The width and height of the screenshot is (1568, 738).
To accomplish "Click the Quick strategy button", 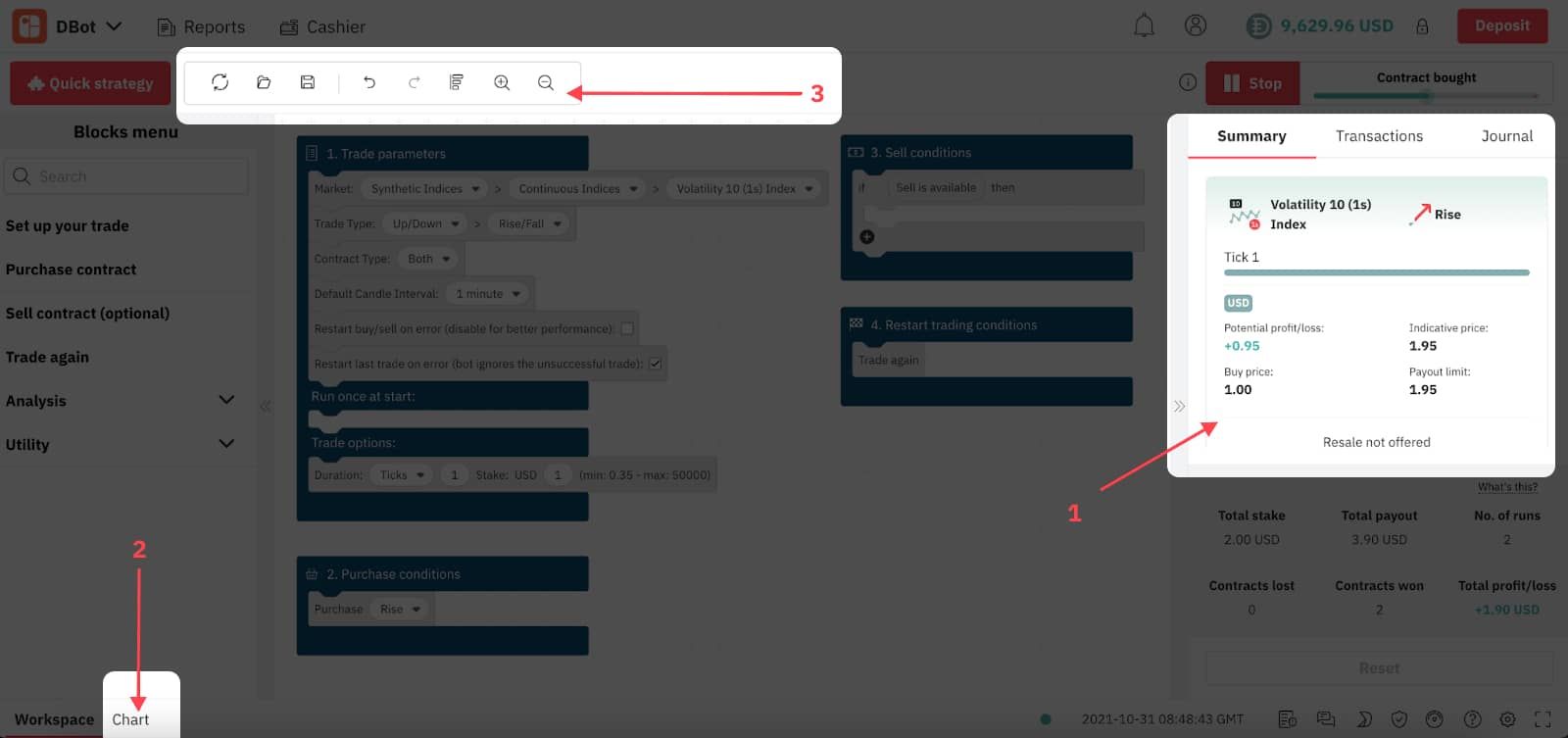I will pos(90,83).
